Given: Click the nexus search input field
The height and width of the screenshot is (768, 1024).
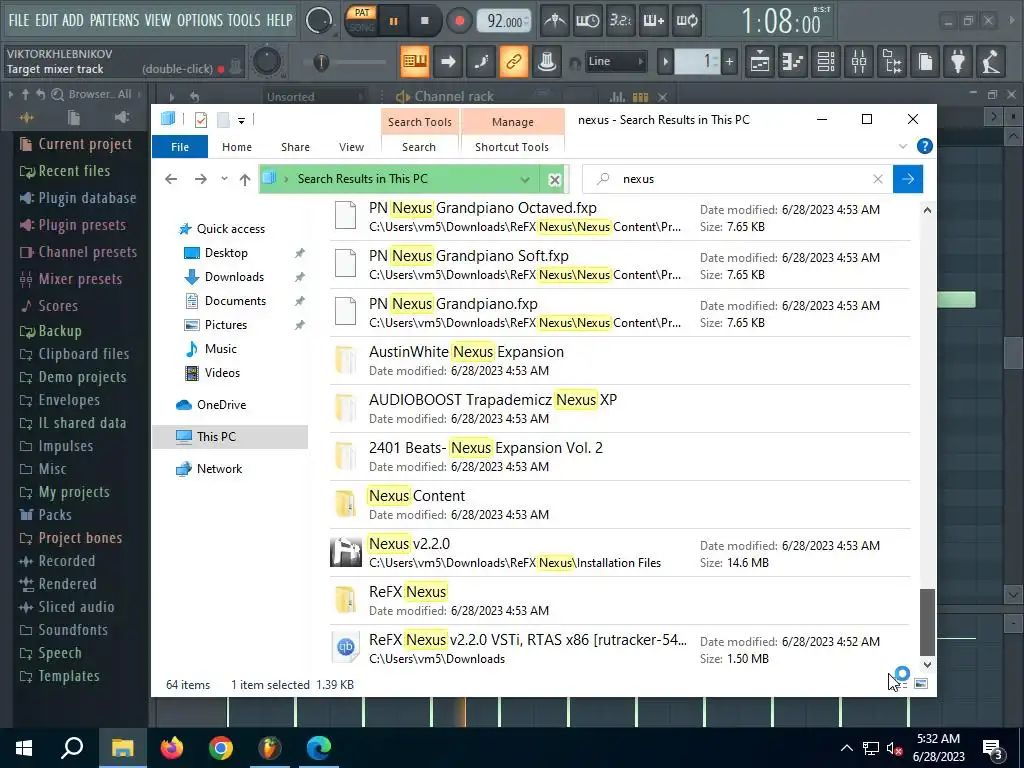Looking at the screenshot, I should tap(738, 179).
